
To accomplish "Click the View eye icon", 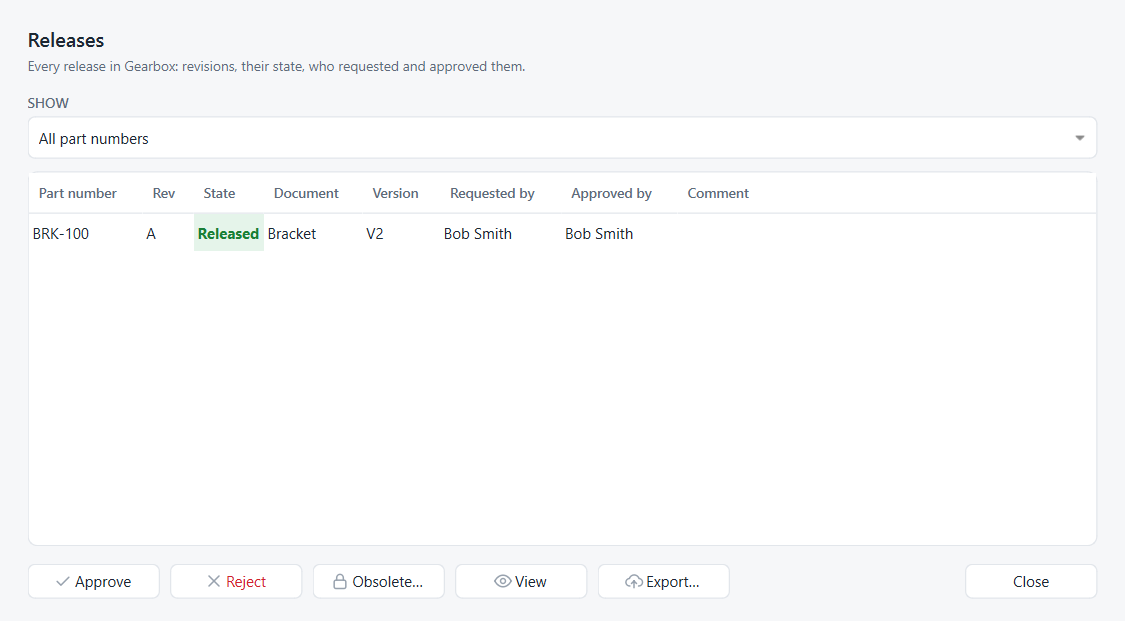I will click(502, 582).
